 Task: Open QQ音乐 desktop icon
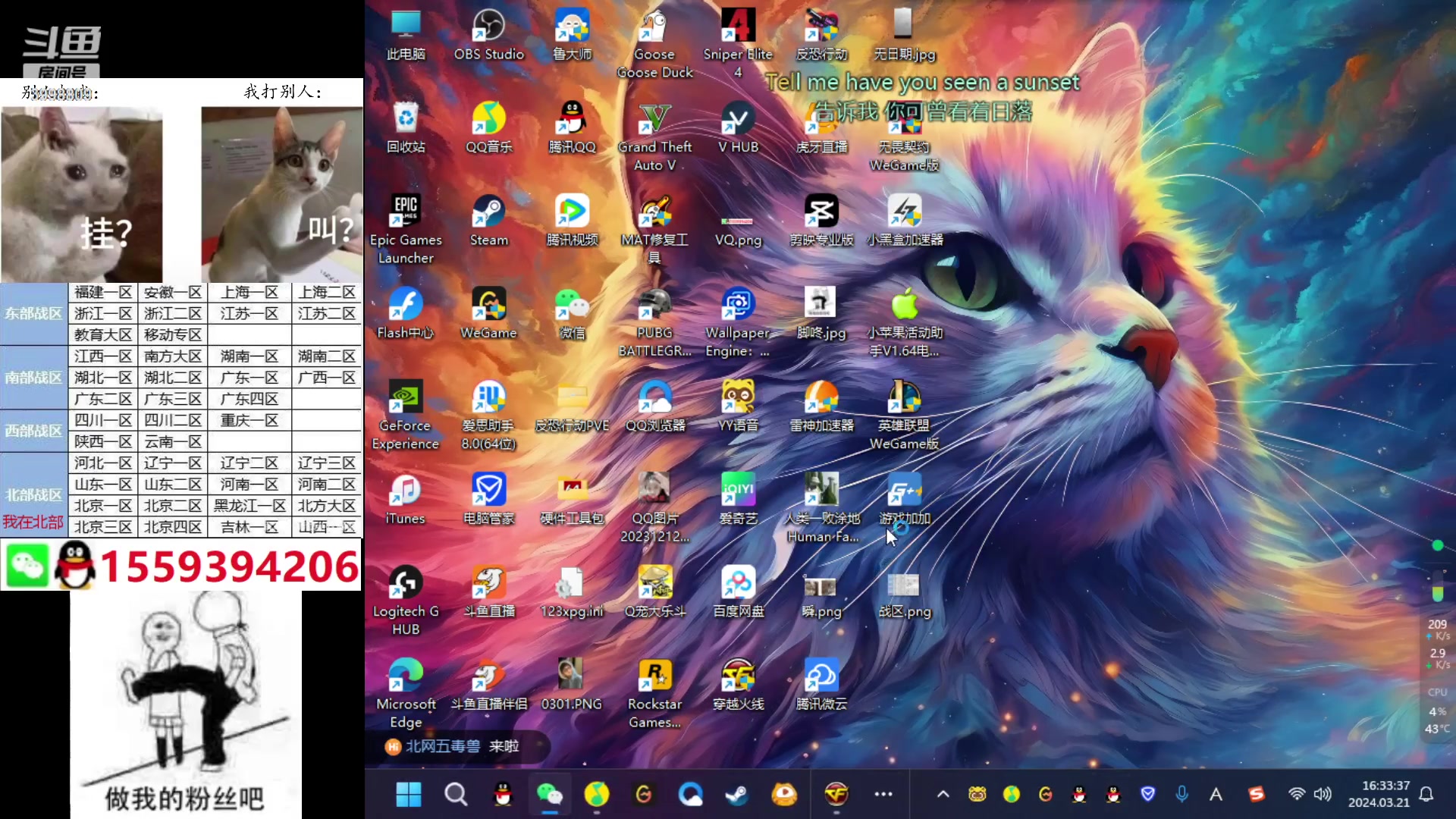(x=489, y=127)
